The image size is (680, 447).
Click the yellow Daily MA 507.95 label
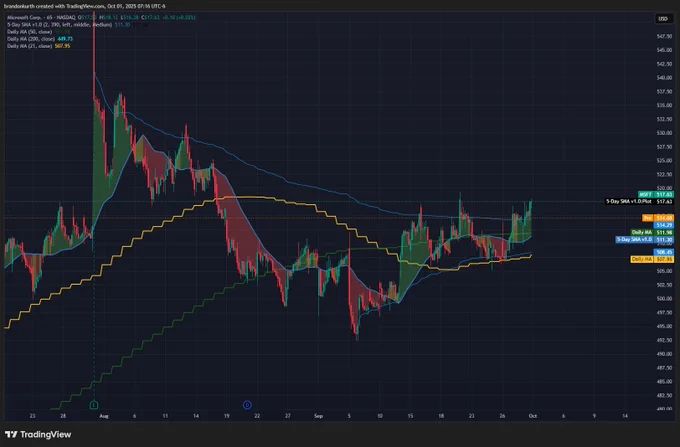[652, 259]
